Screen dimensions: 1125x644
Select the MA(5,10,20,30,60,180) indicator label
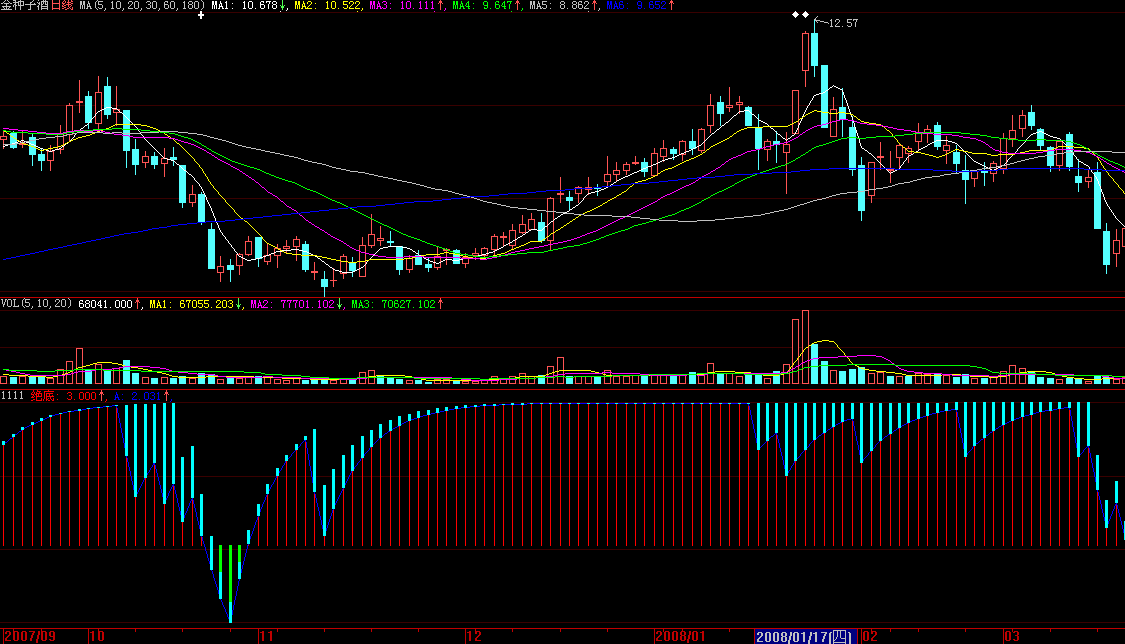click(142, 6)
